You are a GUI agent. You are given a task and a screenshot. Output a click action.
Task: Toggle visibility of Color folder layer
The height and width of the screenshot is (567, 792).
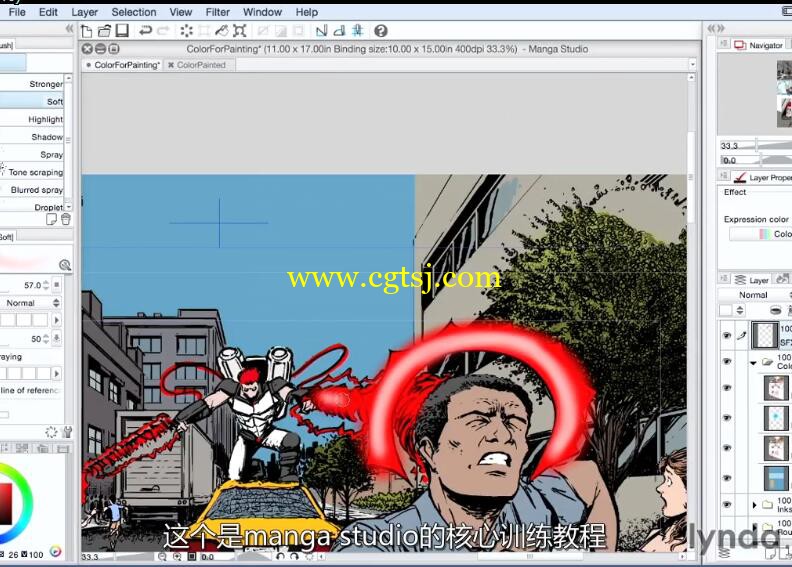(x=727, y=361)
